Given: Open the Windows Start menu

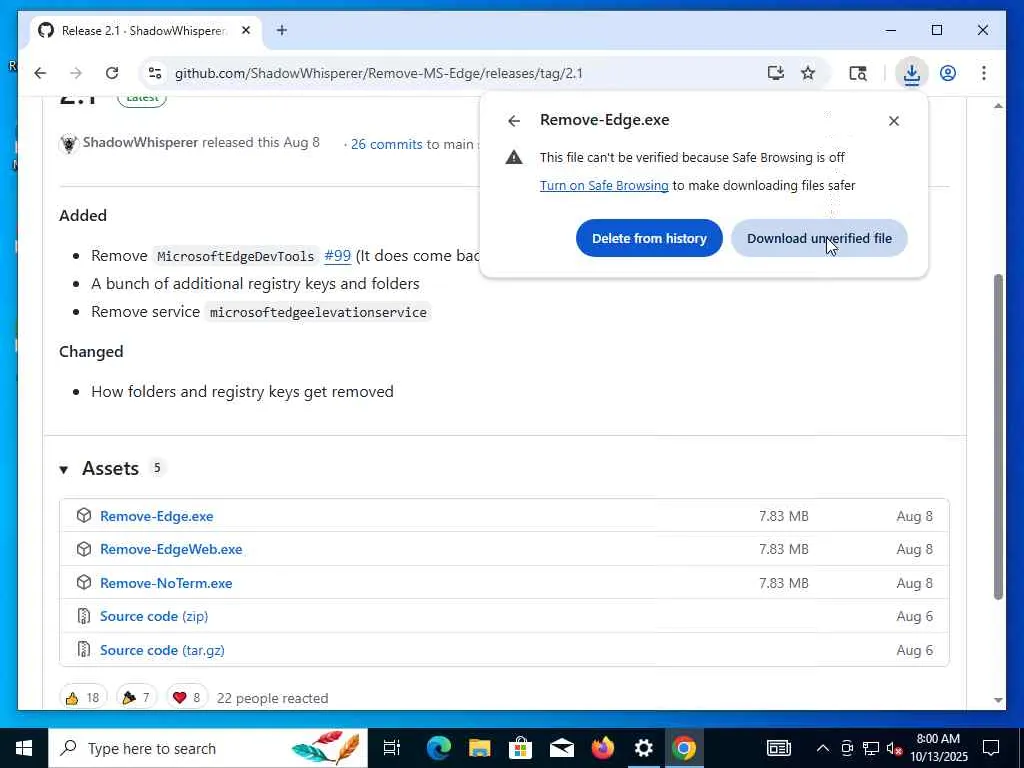Looking at the screenshot, I should pyautogui.click(x=24, y=748).
